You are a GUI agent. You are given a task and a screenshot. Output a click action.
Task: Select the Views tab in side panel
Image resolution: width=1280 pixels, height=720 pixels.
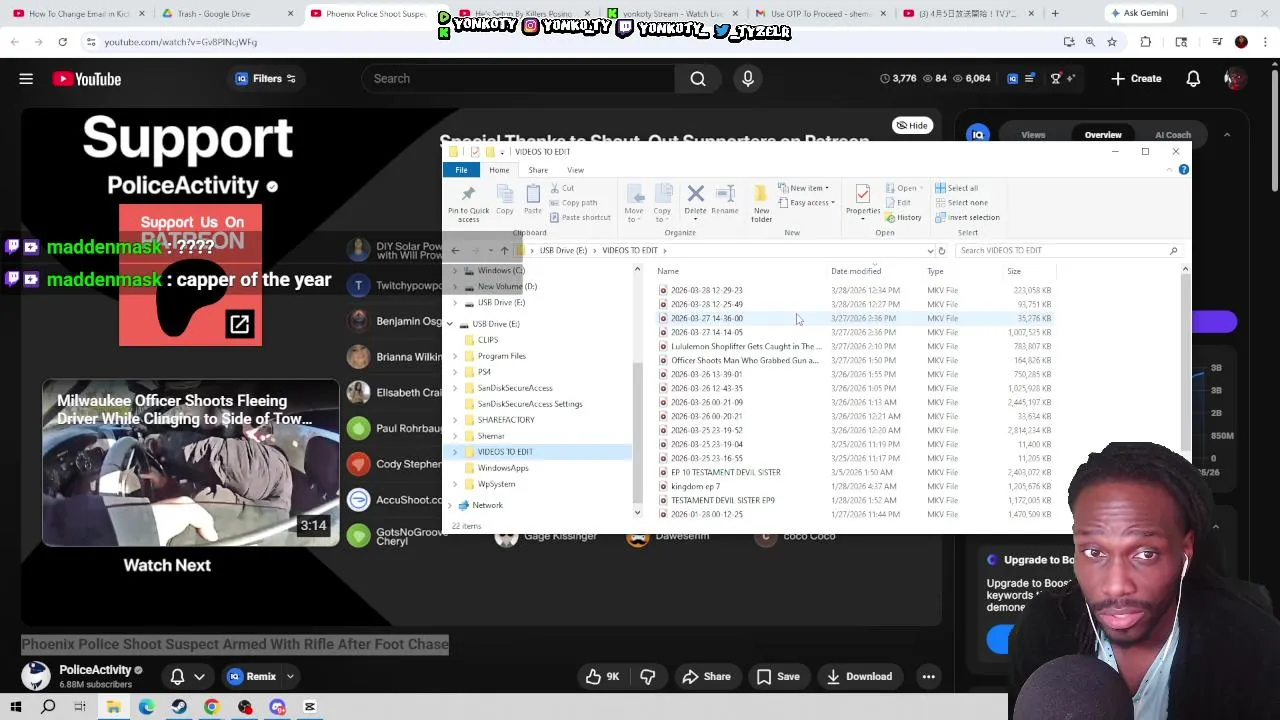click(1033, 135)
